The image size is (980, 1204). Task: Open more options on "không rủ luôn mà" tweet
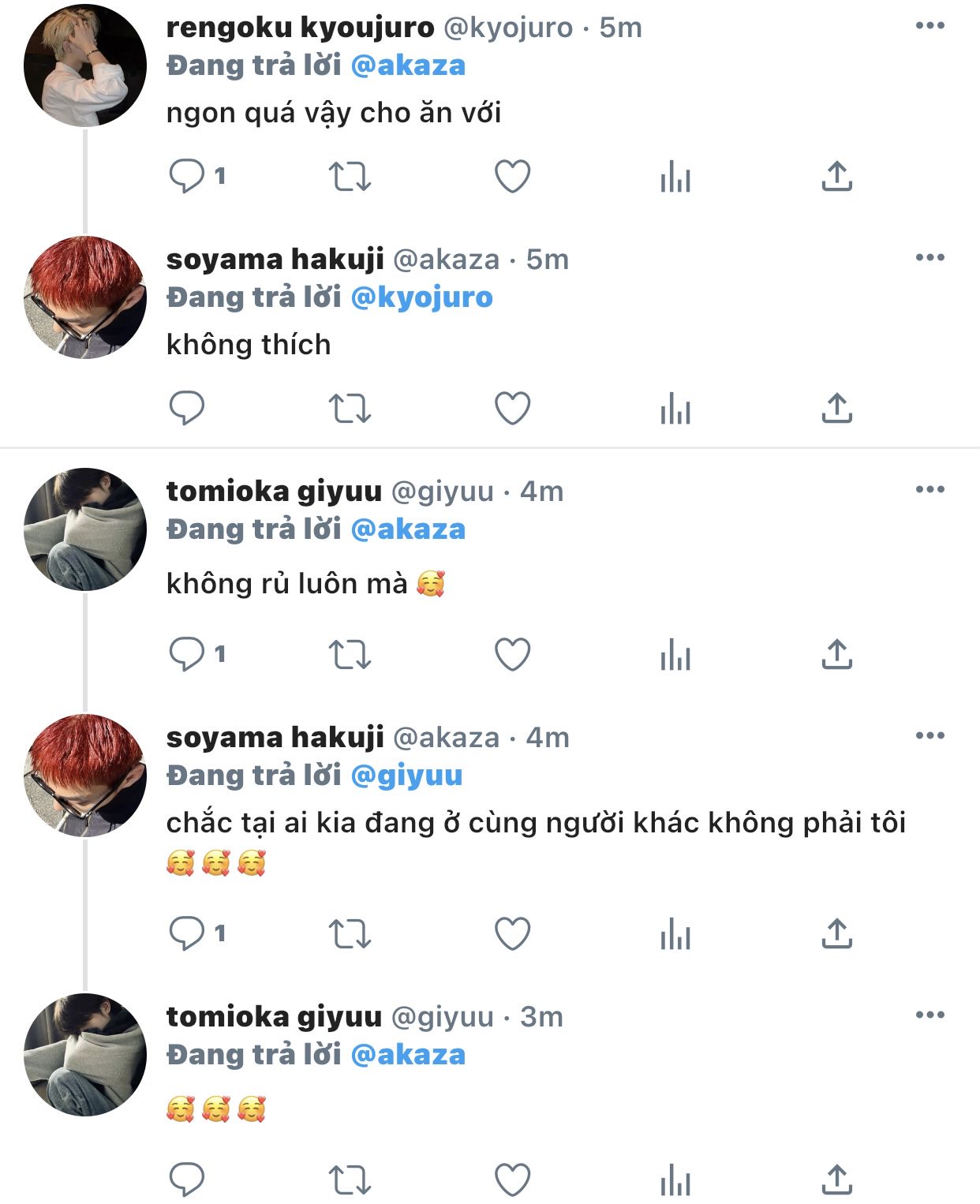[930, 490]
